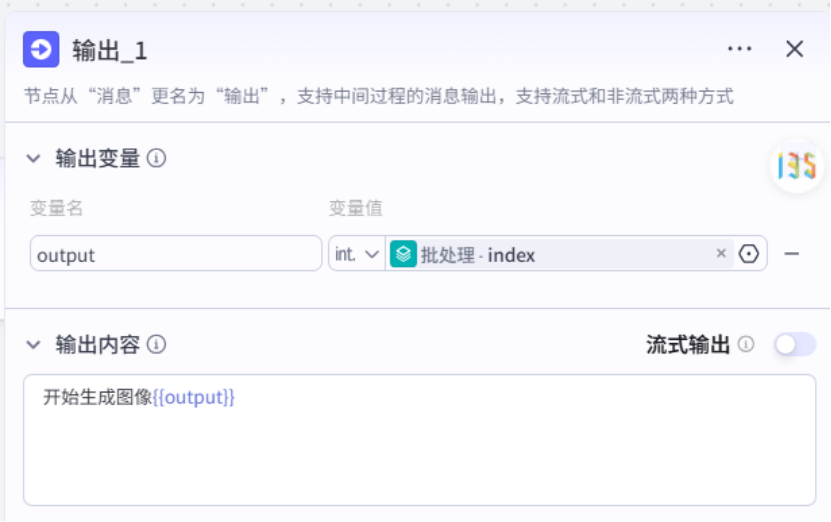
Task: Open variable selector hexagon icon
Action: pyautogui.click(x=748, y=254)
